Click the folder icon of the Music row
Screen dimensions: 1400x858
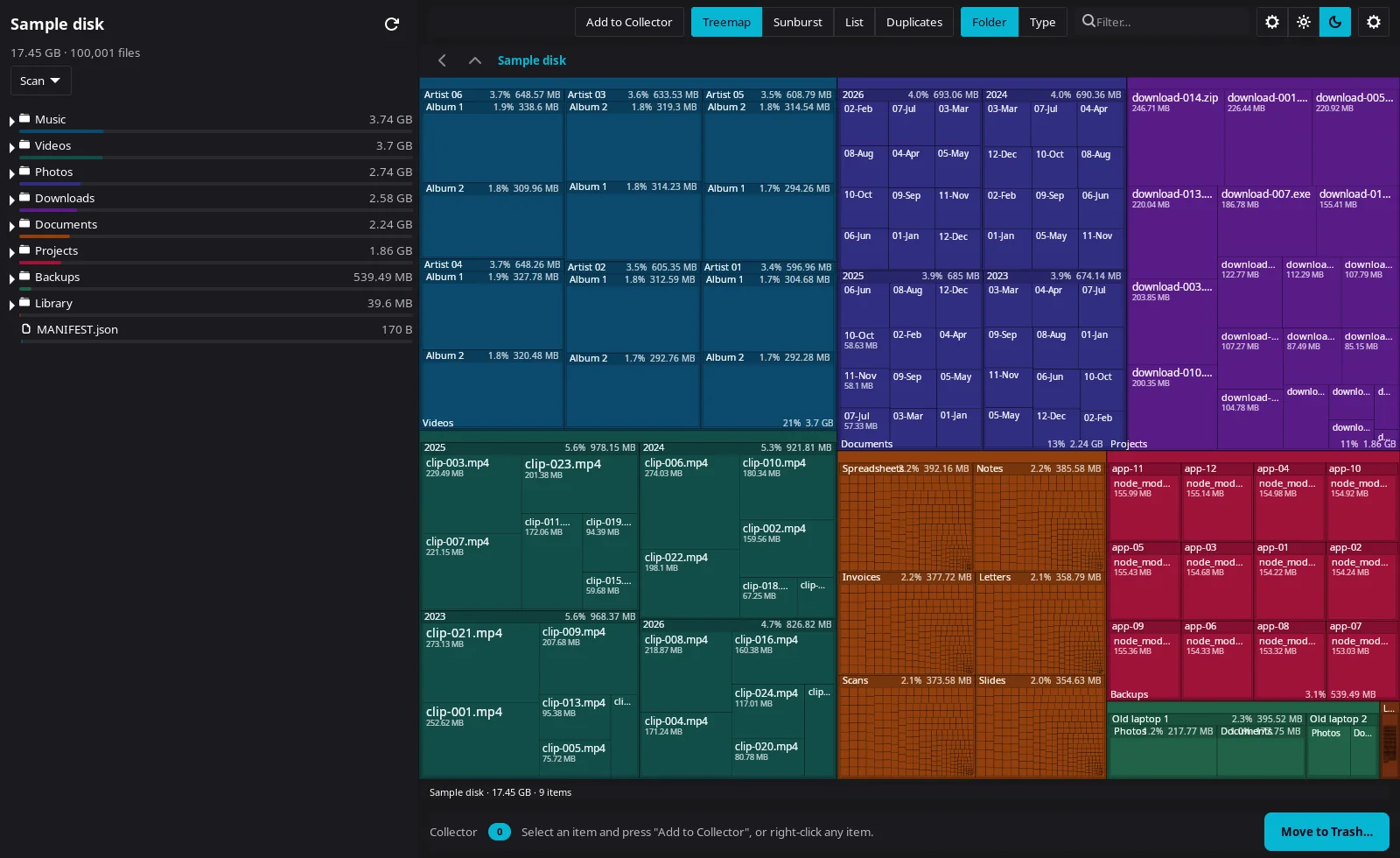point(24,118)
